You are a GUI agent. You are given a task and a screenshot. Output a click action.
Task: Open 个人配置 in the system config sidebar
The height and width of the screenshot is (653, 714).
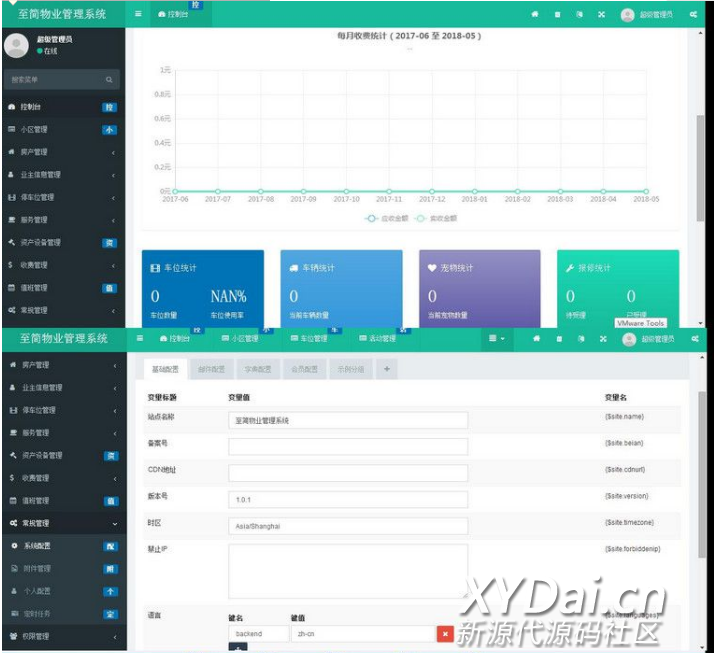click(x=64, y=591)
